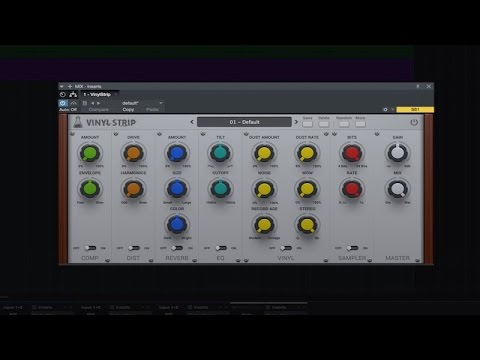
Task: Click the Vinyl Strip plugin power icon
Action: tap(414, 122)
